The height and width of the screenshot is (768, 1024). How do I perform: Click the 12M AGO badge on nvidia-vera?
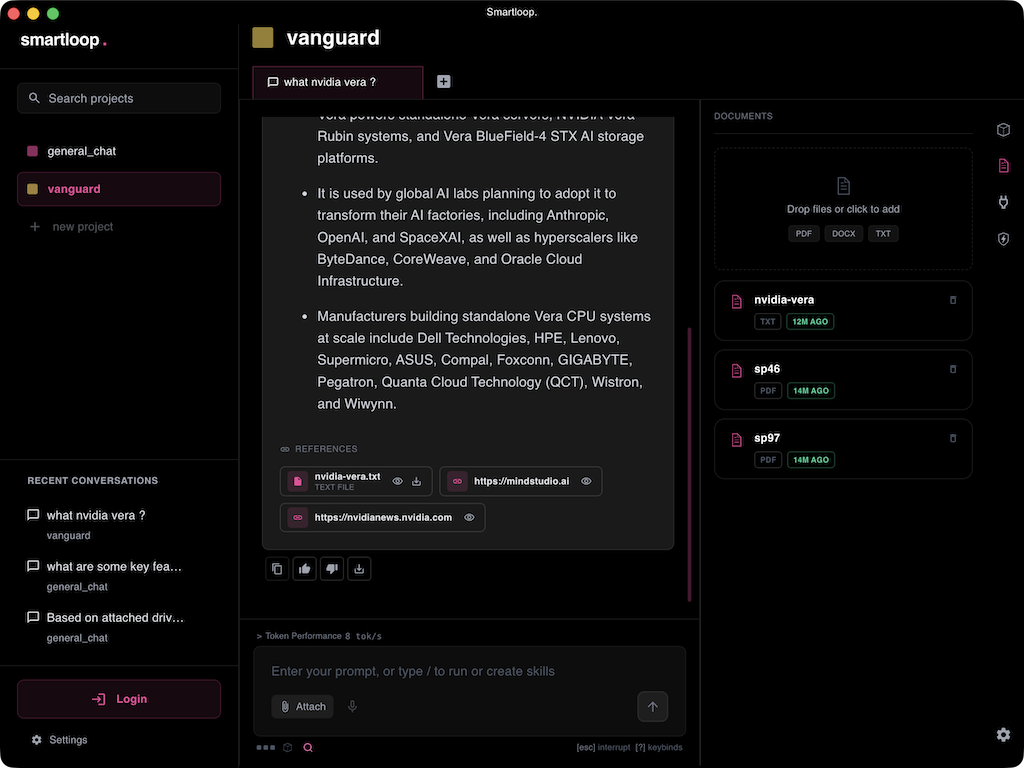(x=810, y=322)
